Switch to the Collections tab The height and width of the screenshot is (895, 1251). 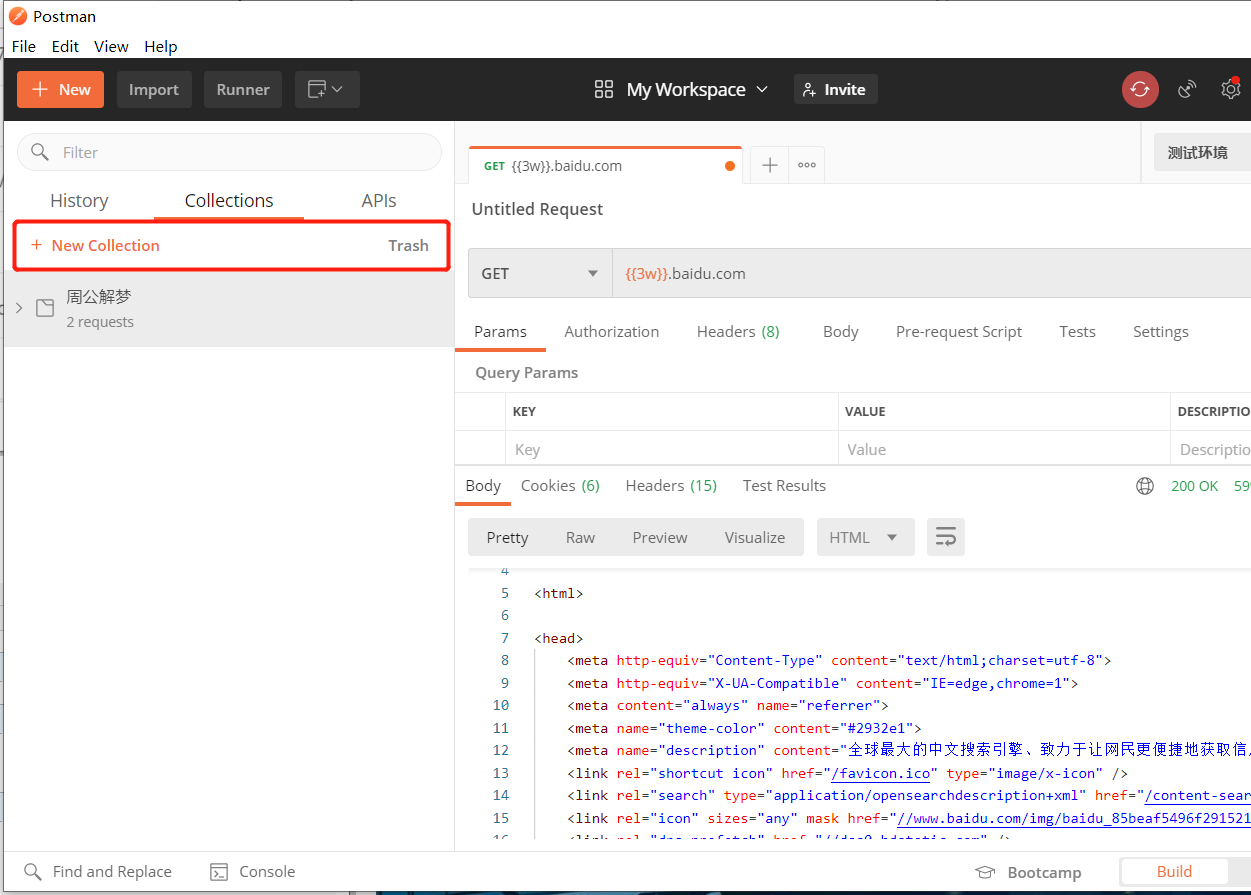(229, 201)
